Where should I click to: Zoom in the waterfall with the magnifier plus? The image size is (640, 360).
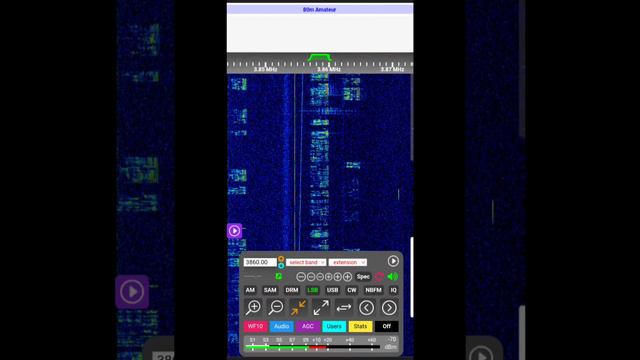[x=253, y=307]
